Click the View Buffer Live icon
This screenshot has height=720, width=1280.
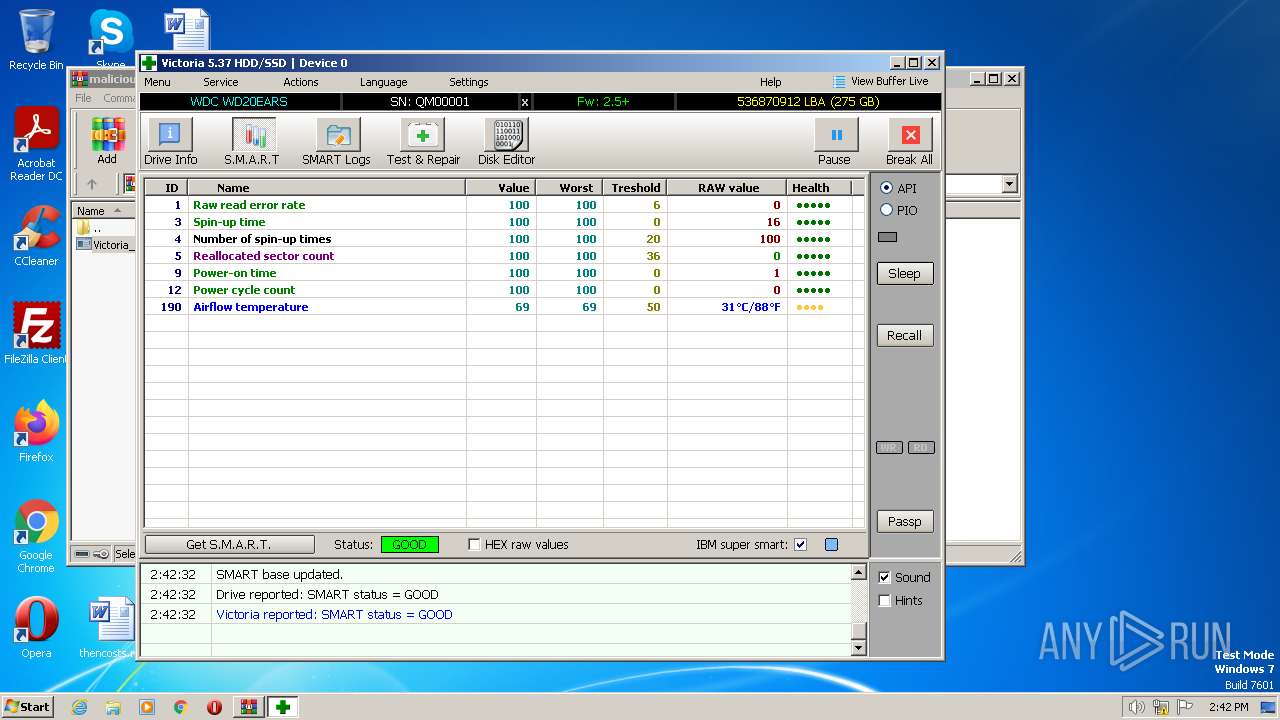(x=839, y=82)
